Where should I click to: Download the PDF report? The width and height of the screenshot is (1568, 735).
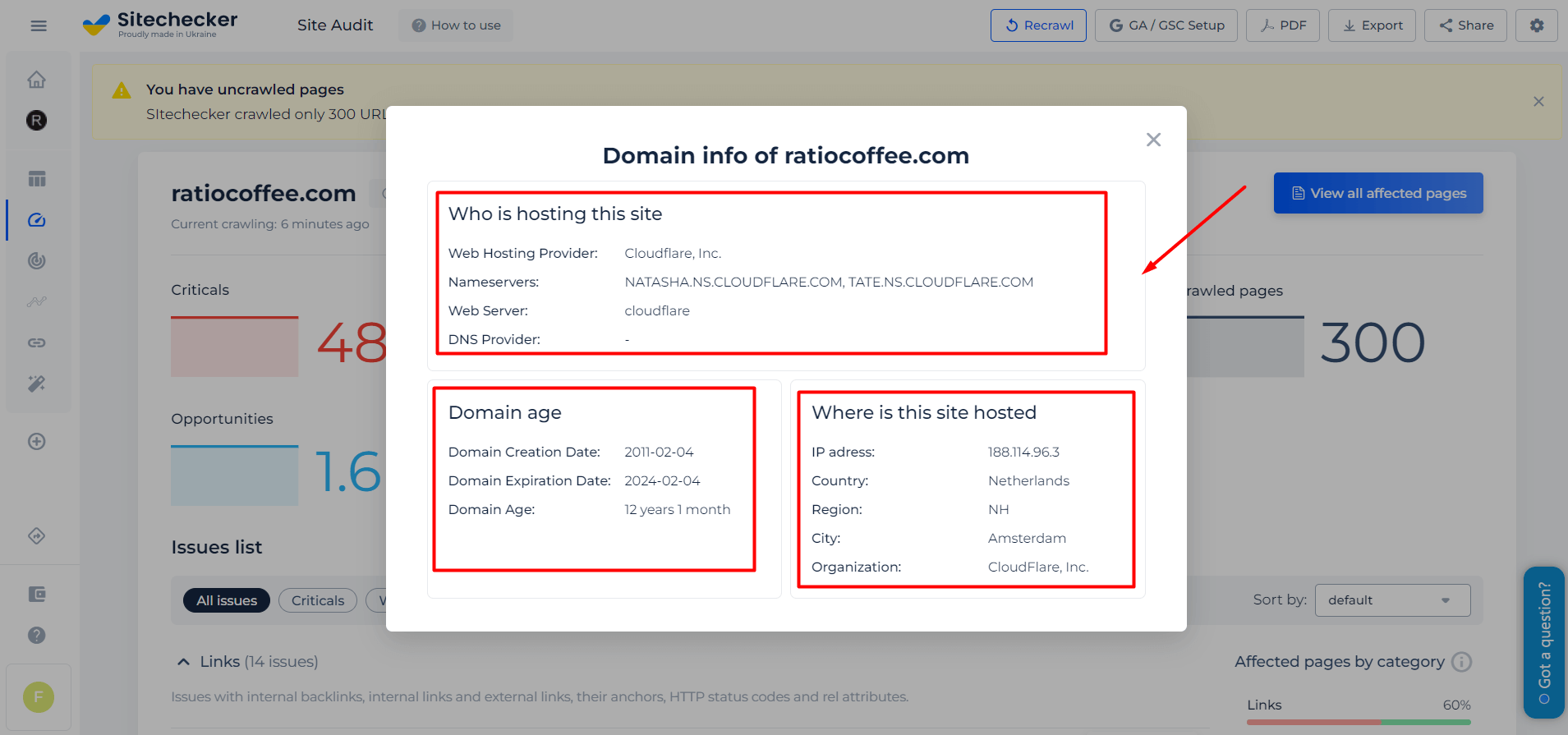pyautogui.click(x=1283, y=25)
